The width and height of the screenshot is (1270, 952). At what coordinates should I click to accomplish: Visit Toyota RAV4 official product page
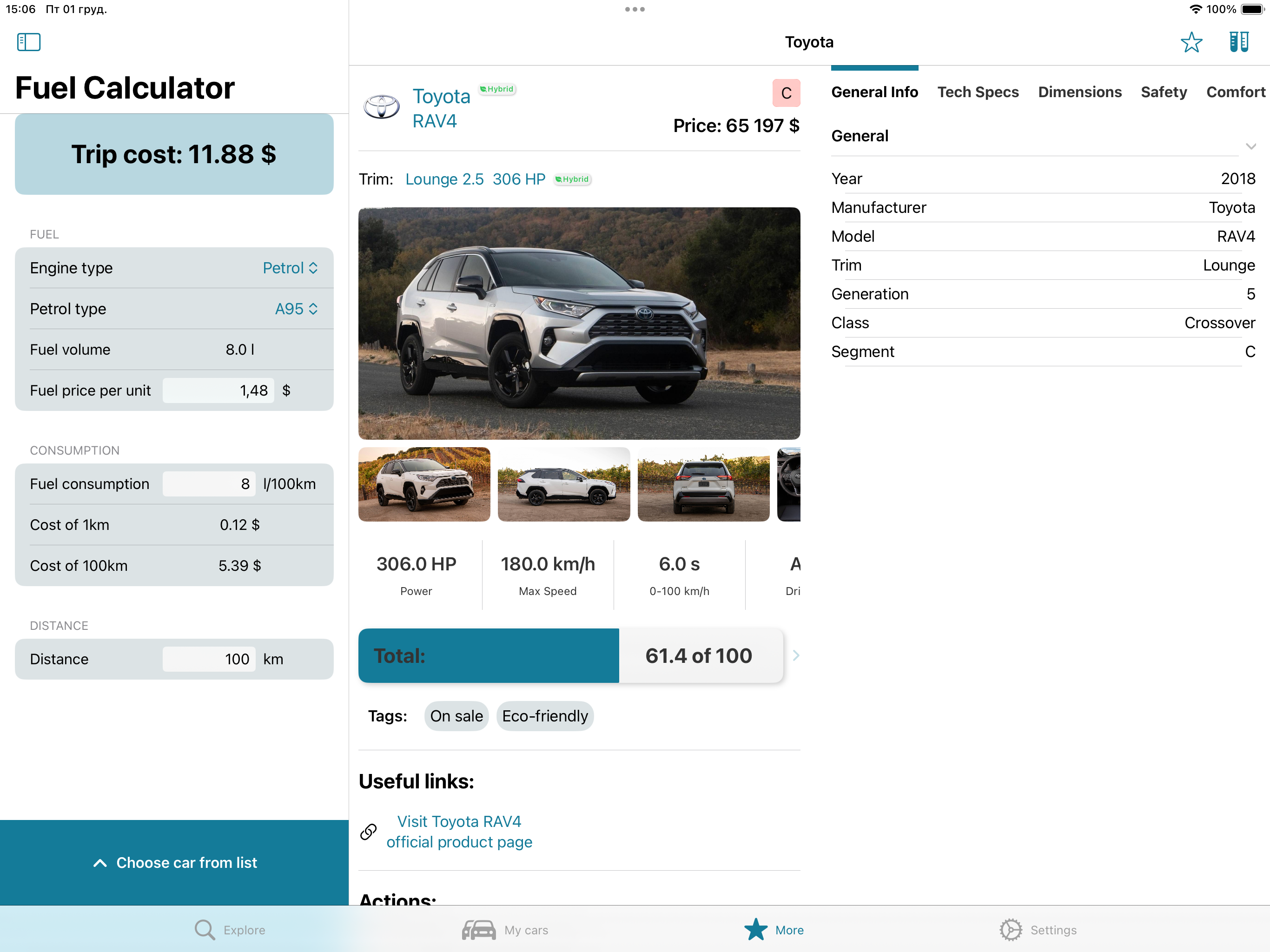[x=459, y=832]
